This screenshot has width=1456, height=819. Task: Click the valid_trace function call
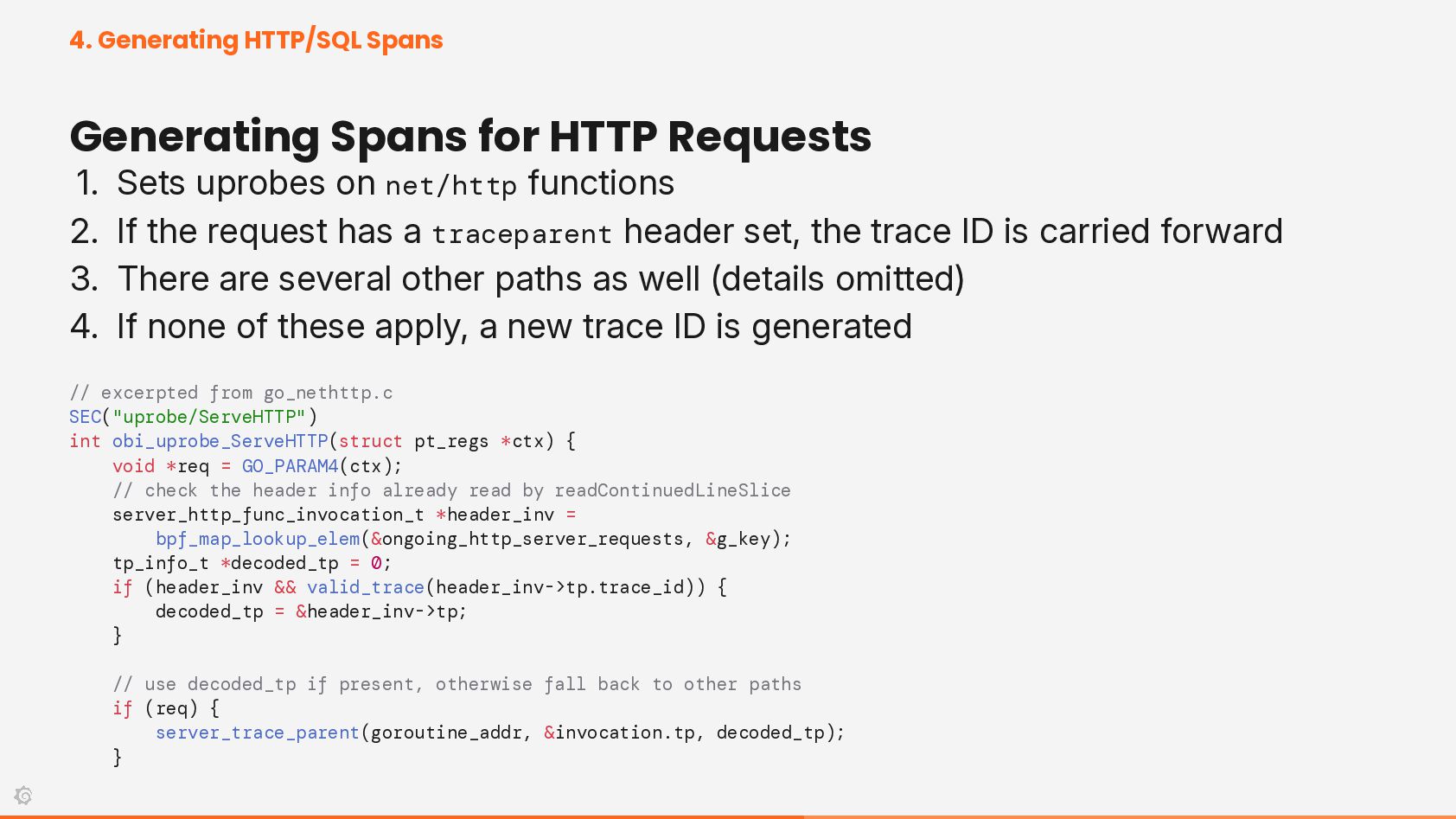(x=365, y=587)
